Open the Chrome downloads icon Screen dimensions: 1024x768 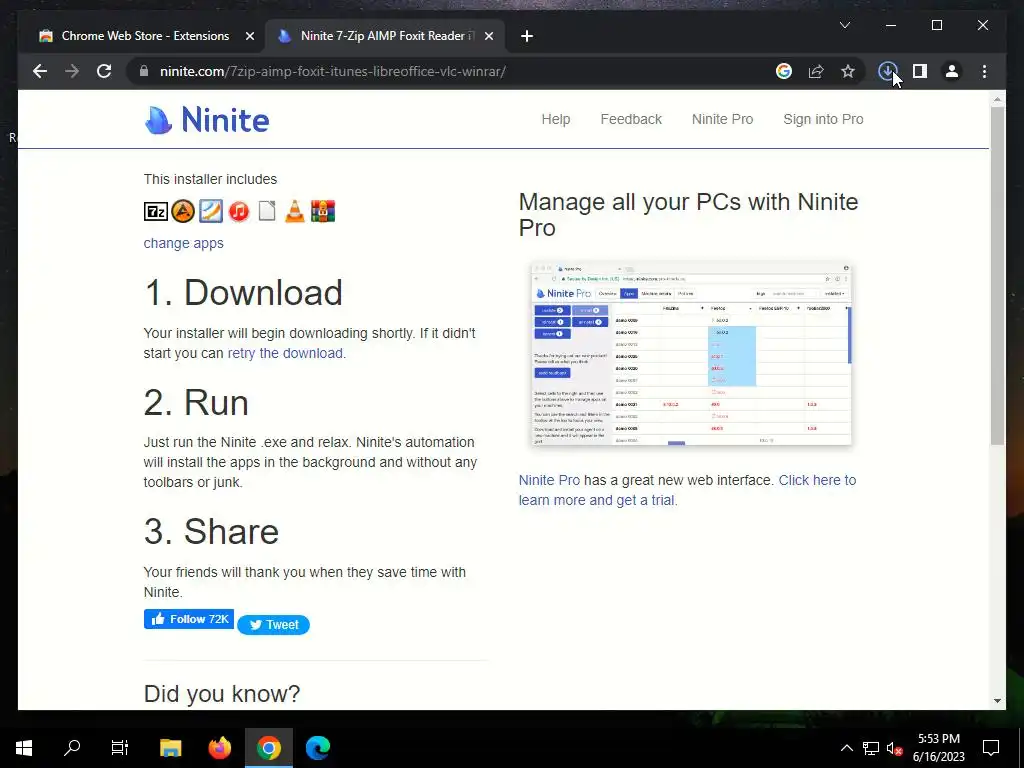pos(887,71)
